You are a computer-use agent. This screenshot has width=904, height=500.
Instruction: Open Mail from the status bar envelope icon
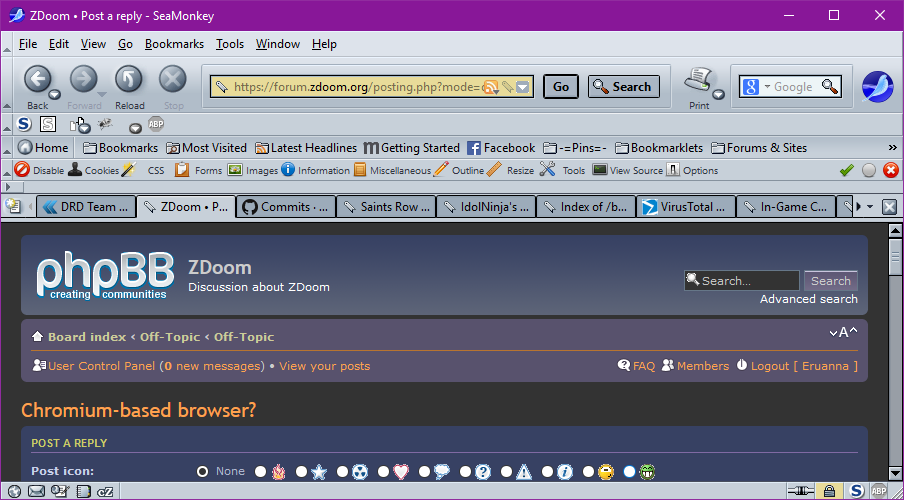tap(36, 491)
